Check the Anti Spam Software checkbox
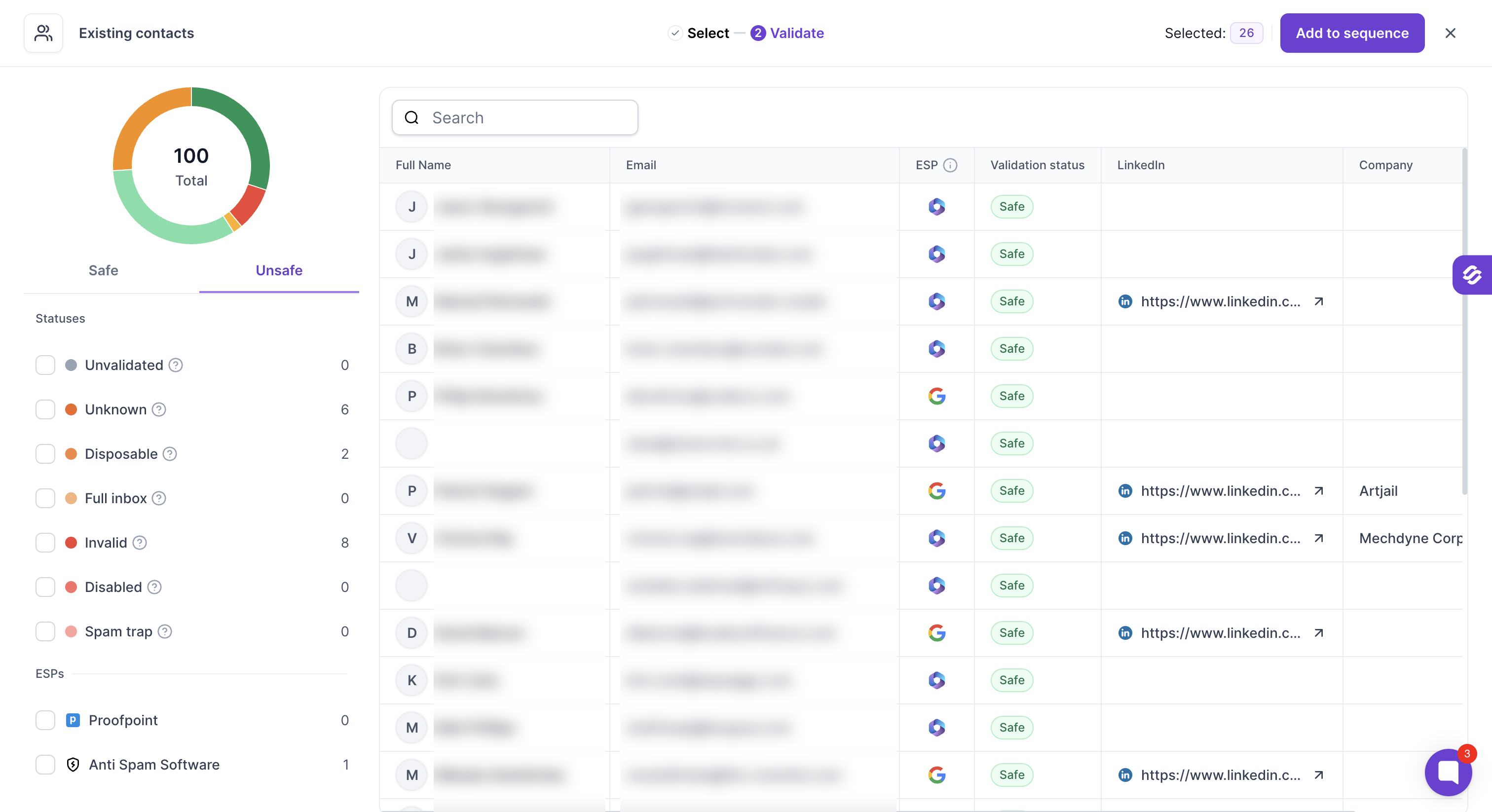 (45, 765)
